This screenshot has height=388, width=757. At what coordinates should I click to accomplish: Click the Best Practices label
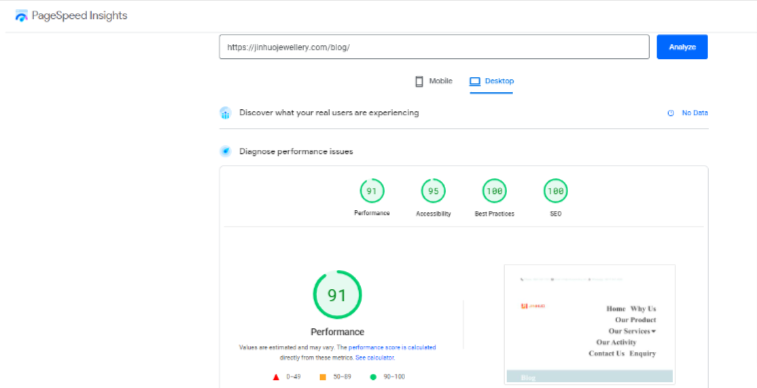pyautogui.click(x=494, y=213)
